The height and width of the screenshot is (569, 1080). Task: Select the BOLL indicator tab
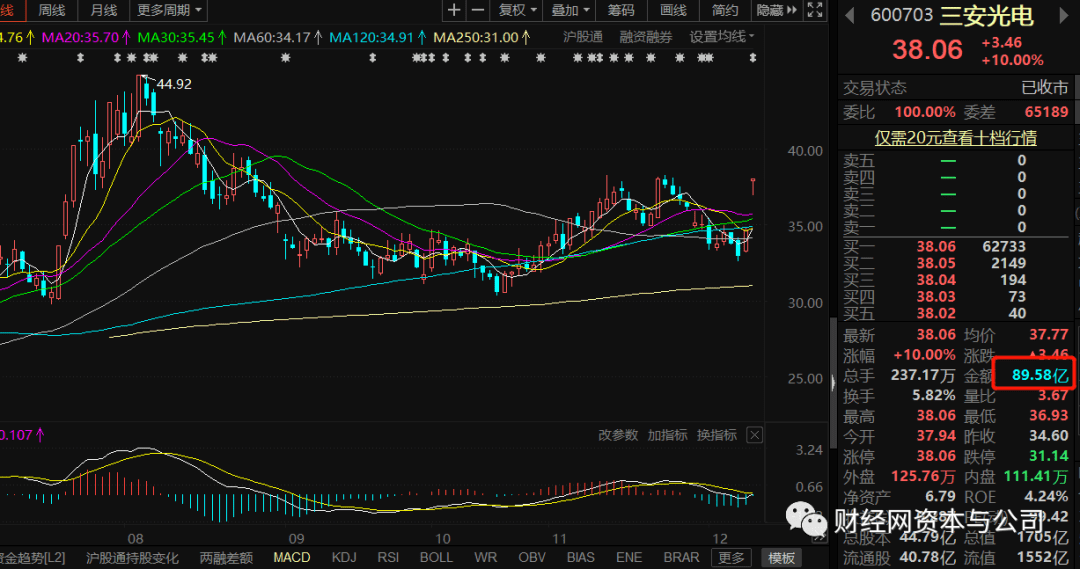point(436,557)
